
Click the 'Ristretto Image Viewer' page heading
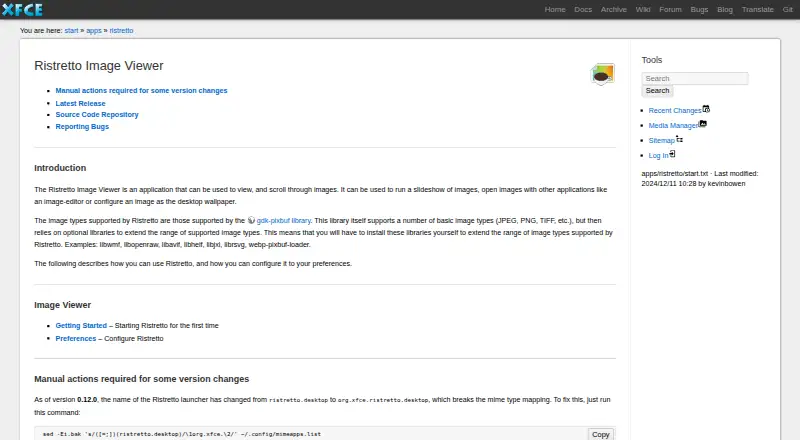pyautogui.click(x=98, y=66)
